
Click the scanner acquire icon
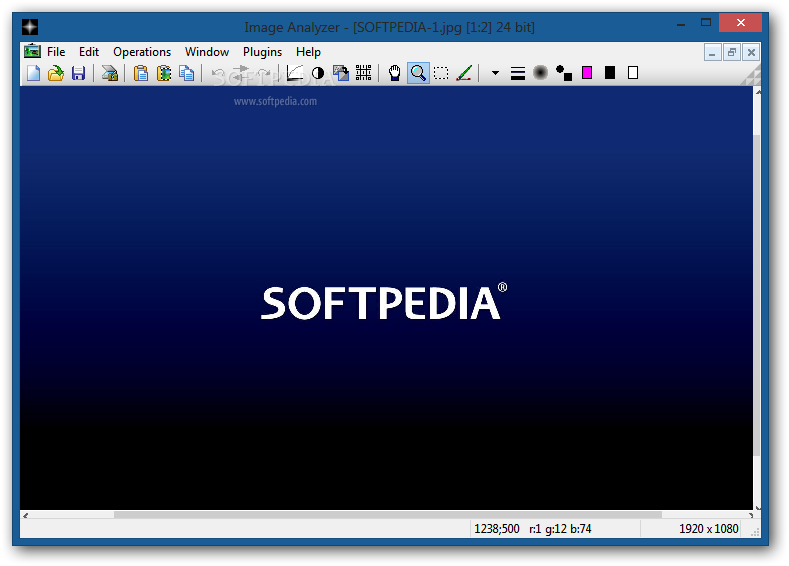coord(110,73)
